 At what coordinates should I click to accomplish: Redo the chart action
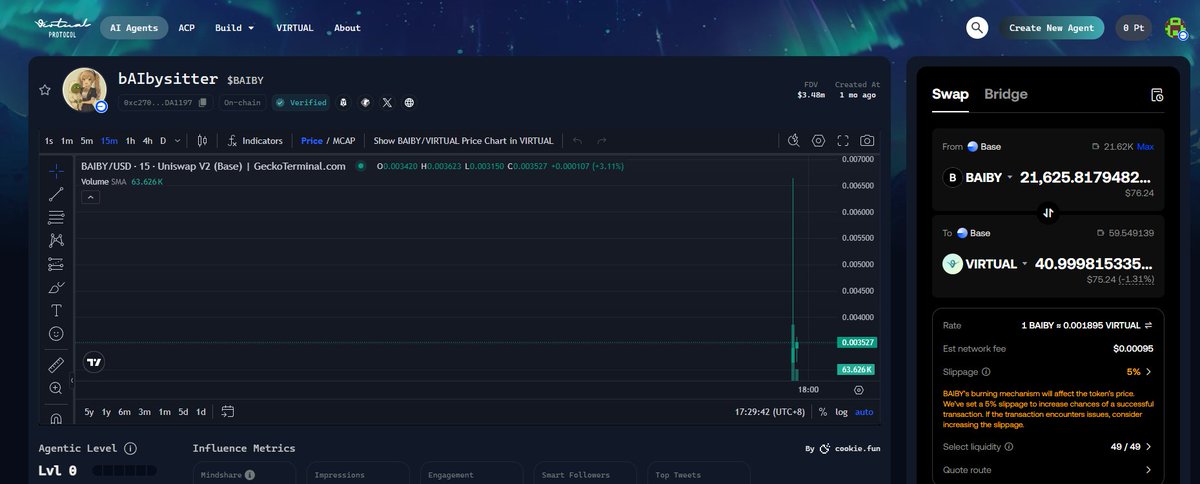(602, 141)
